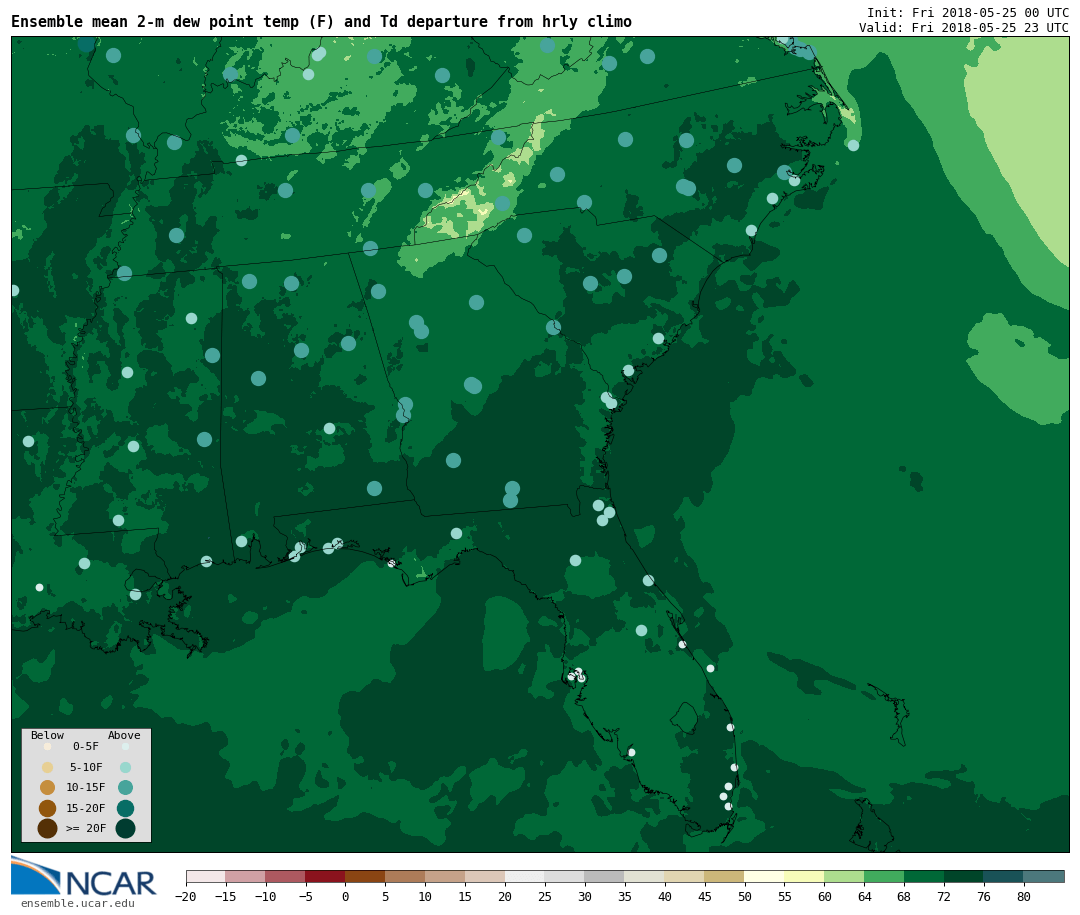Click the '10-15F' legend label
Viewport: 1080px width, 915px height.
pyautogui.click(x=86, y=788)
